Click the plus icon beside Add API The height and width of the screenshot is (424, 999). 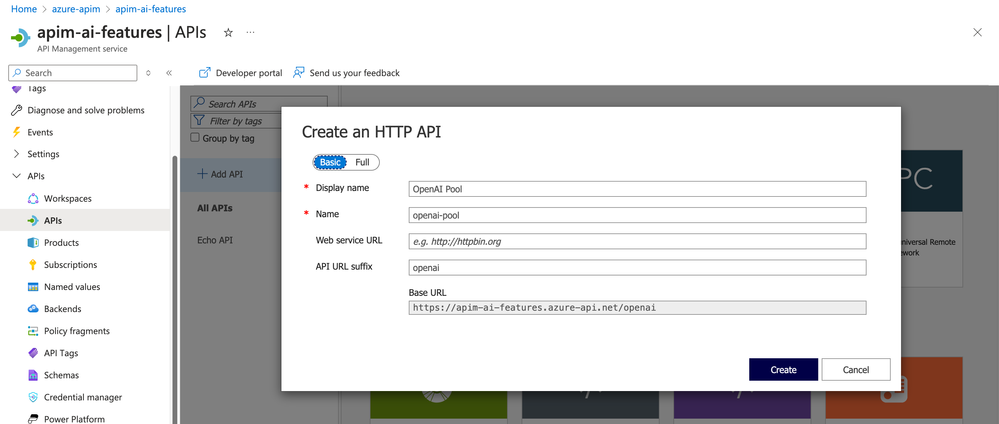[x=202, y=174]
